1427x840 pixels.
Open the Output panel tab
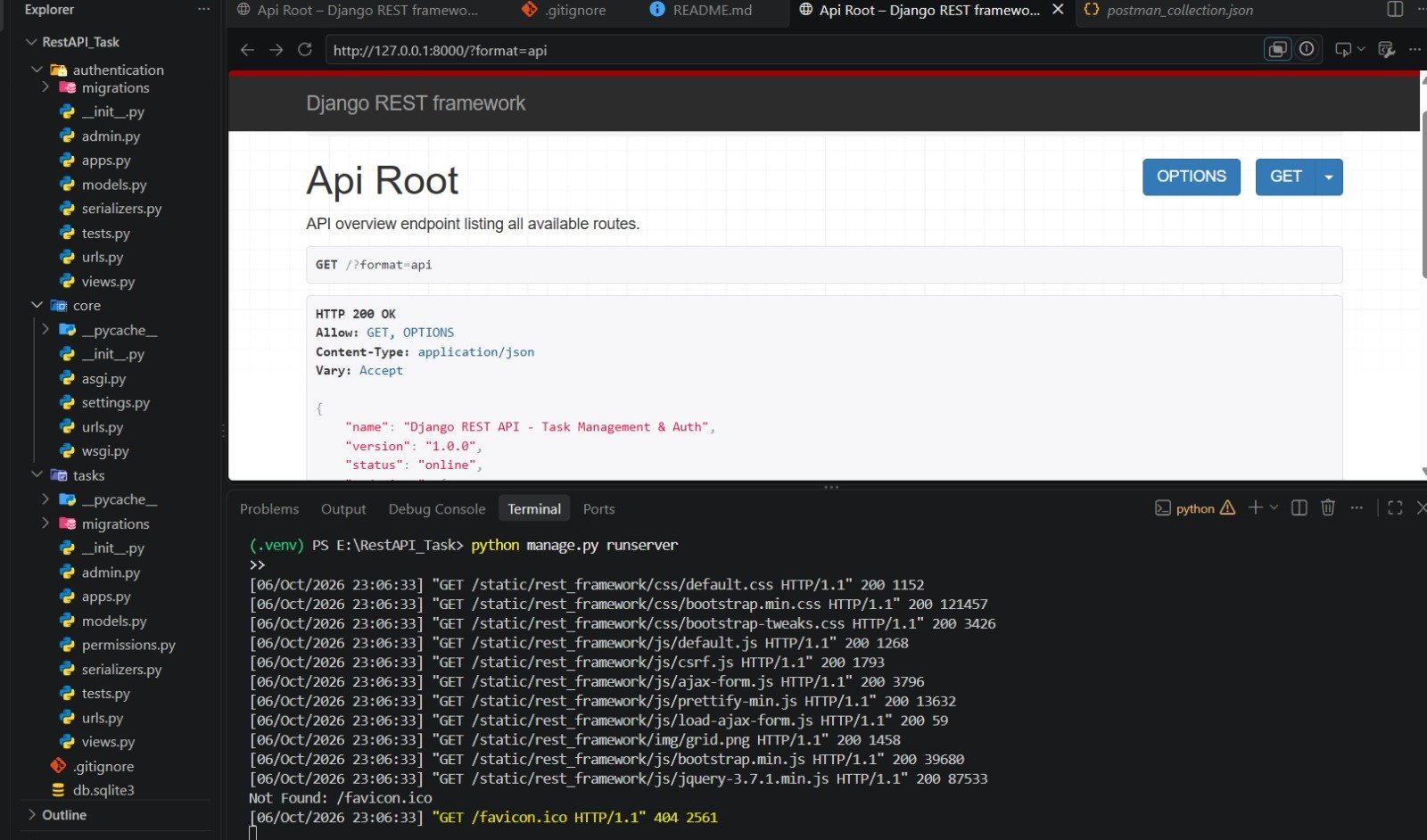point(343,509)
